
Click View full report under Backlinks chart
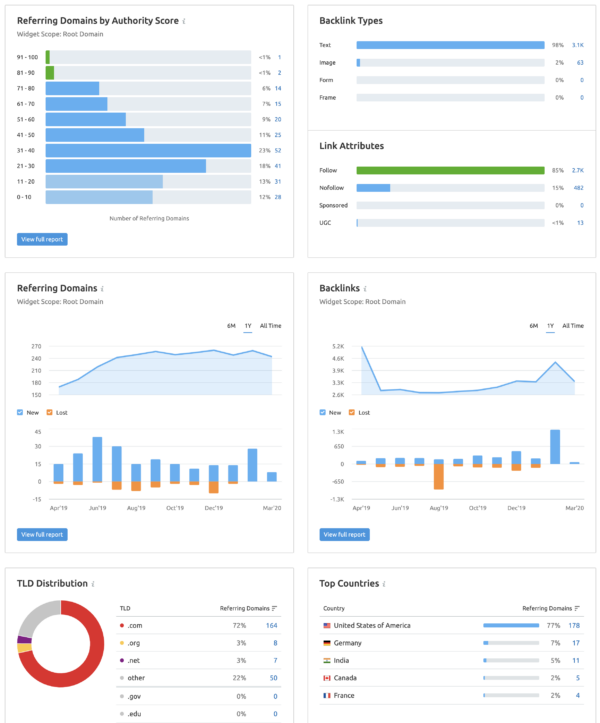coord(345,534)
